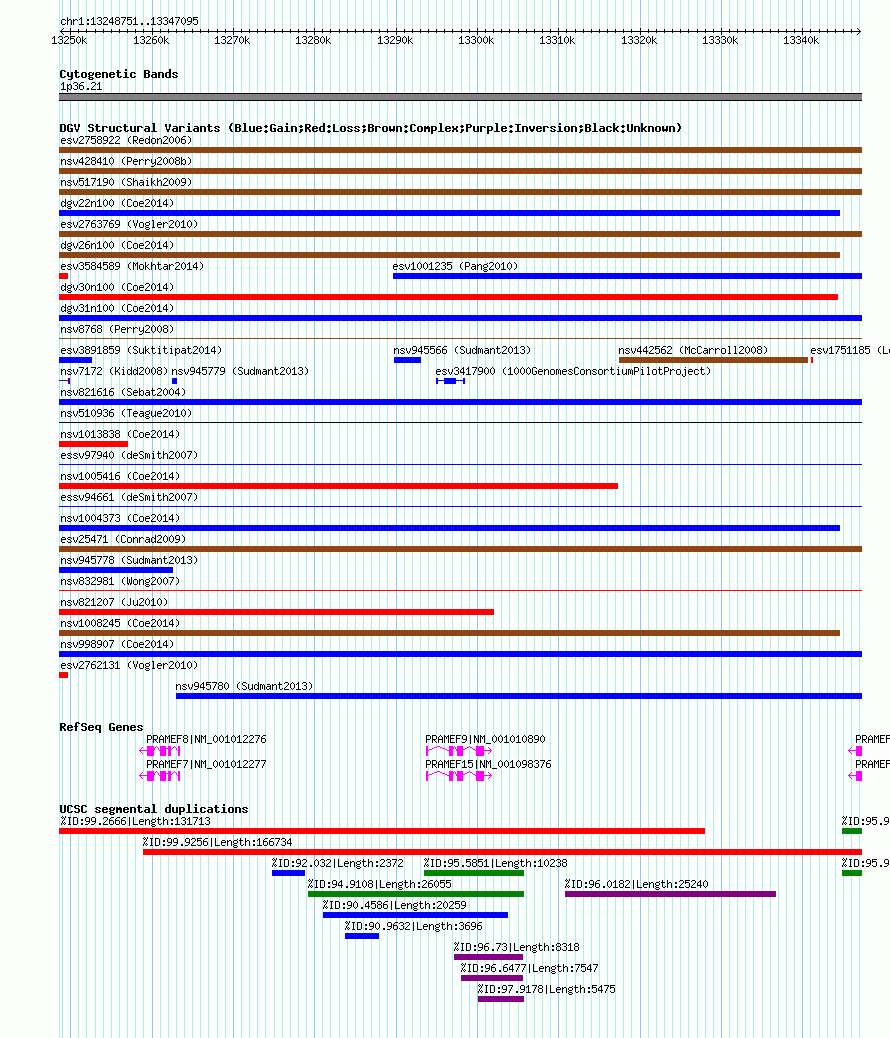Click the chr1:13248751..13347095 region label
The height and width of the screenshot is (1038, 890).
(129, 21)
